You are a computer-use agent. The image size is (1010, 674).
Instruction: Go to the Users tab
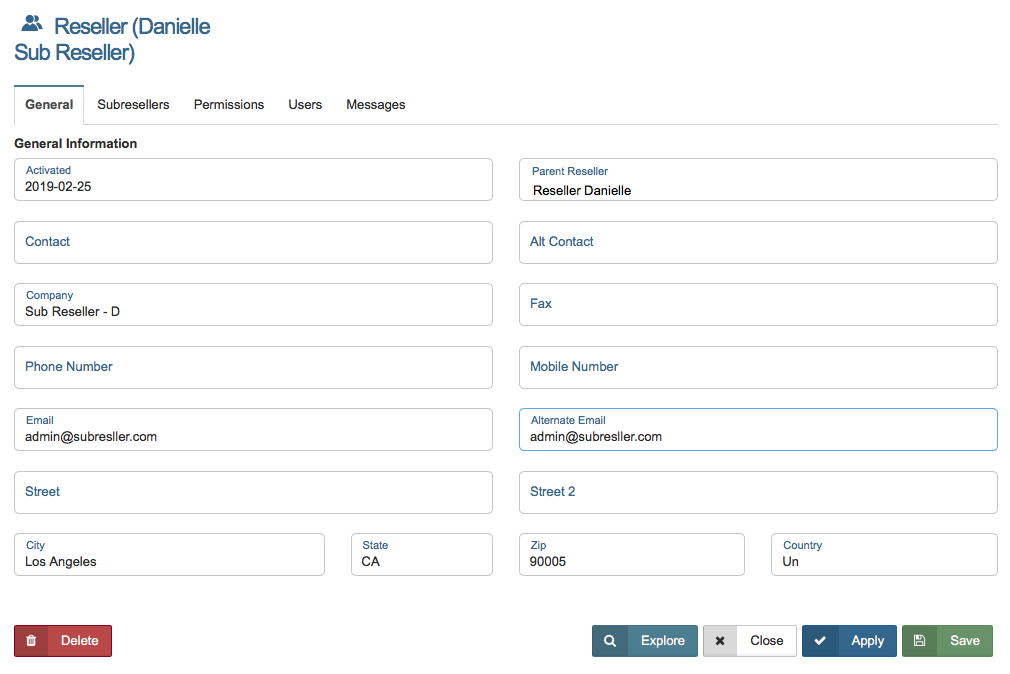point(305,105)
